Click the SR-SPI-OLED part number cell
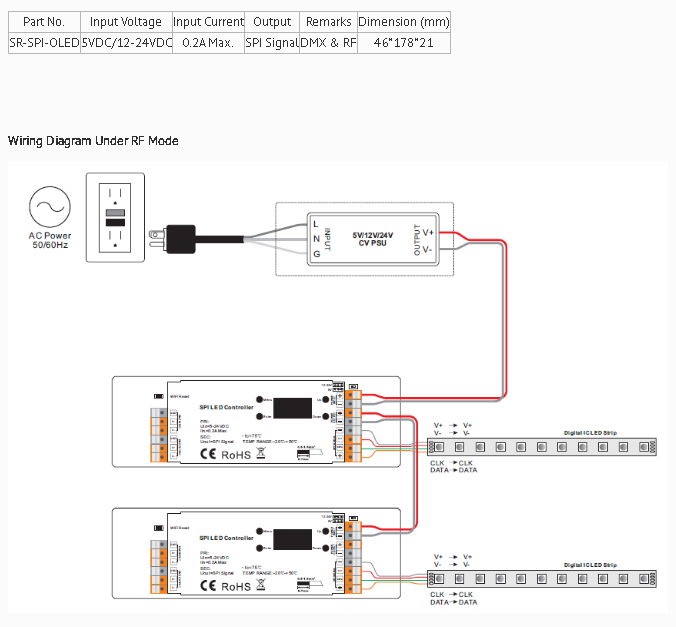This screenshot has width=676, height=627. pos(44,43)
